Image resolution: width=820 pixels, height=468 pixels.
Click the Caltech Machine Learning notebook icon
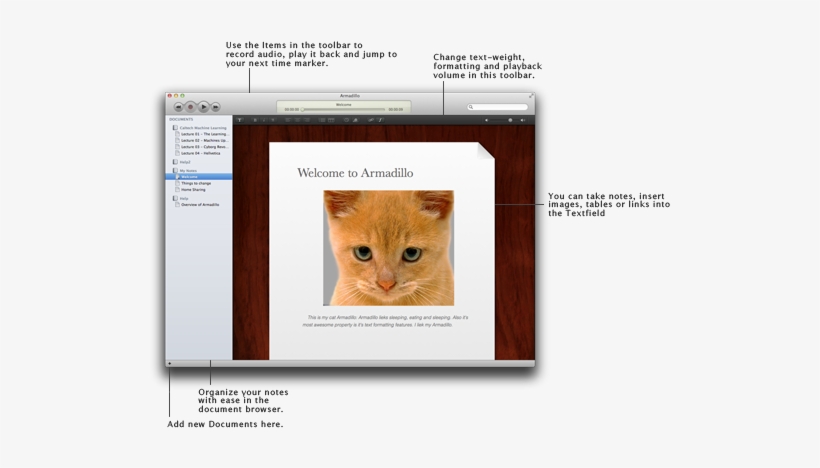pos(175,128)
